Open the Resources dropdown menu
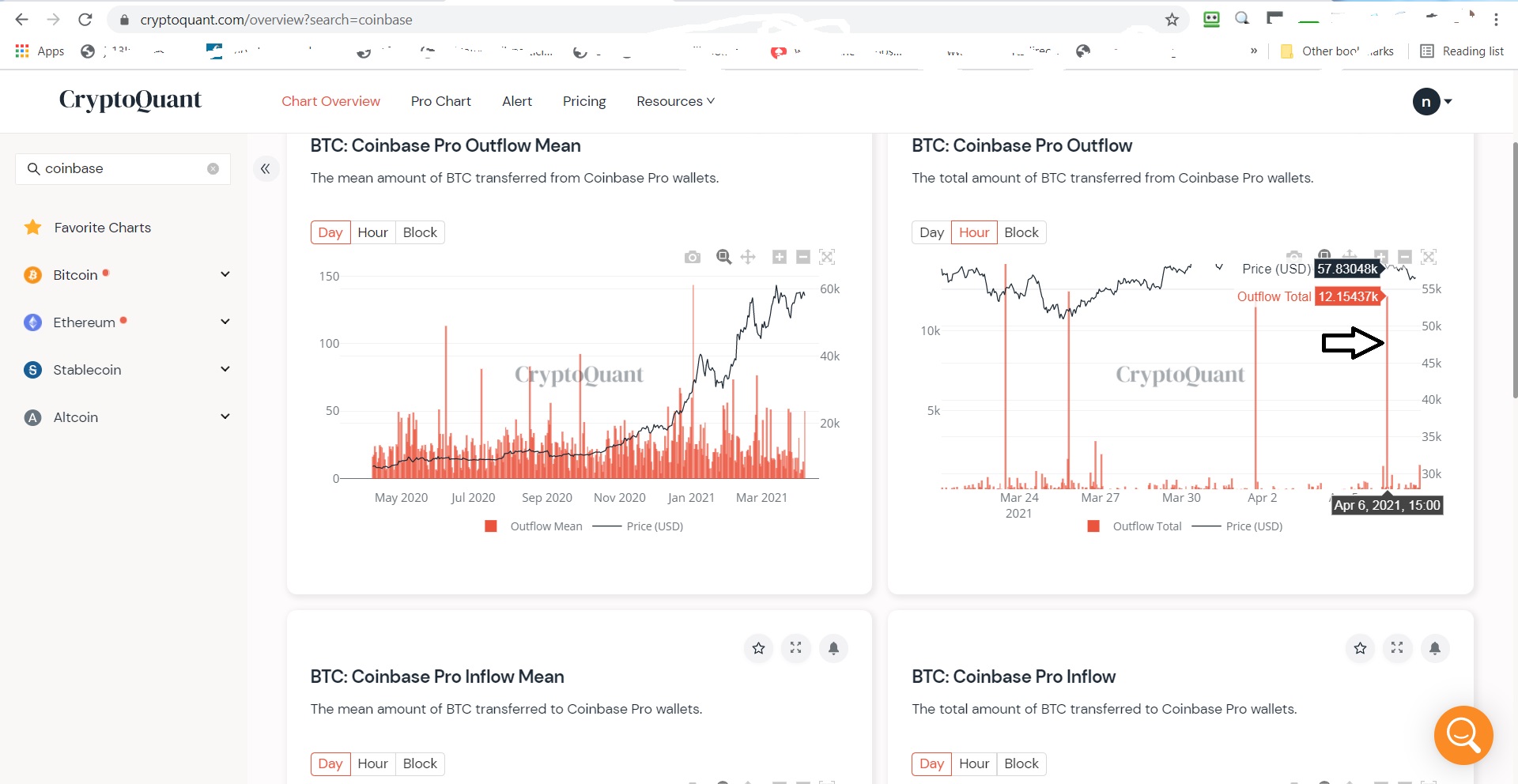Screen dimensions: 1518x784 point(675,101)
